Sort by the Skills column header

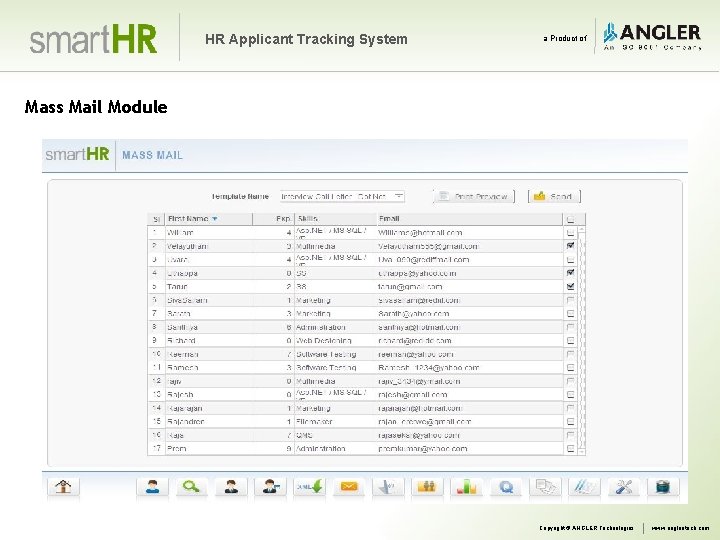click(x=335, y=219)
